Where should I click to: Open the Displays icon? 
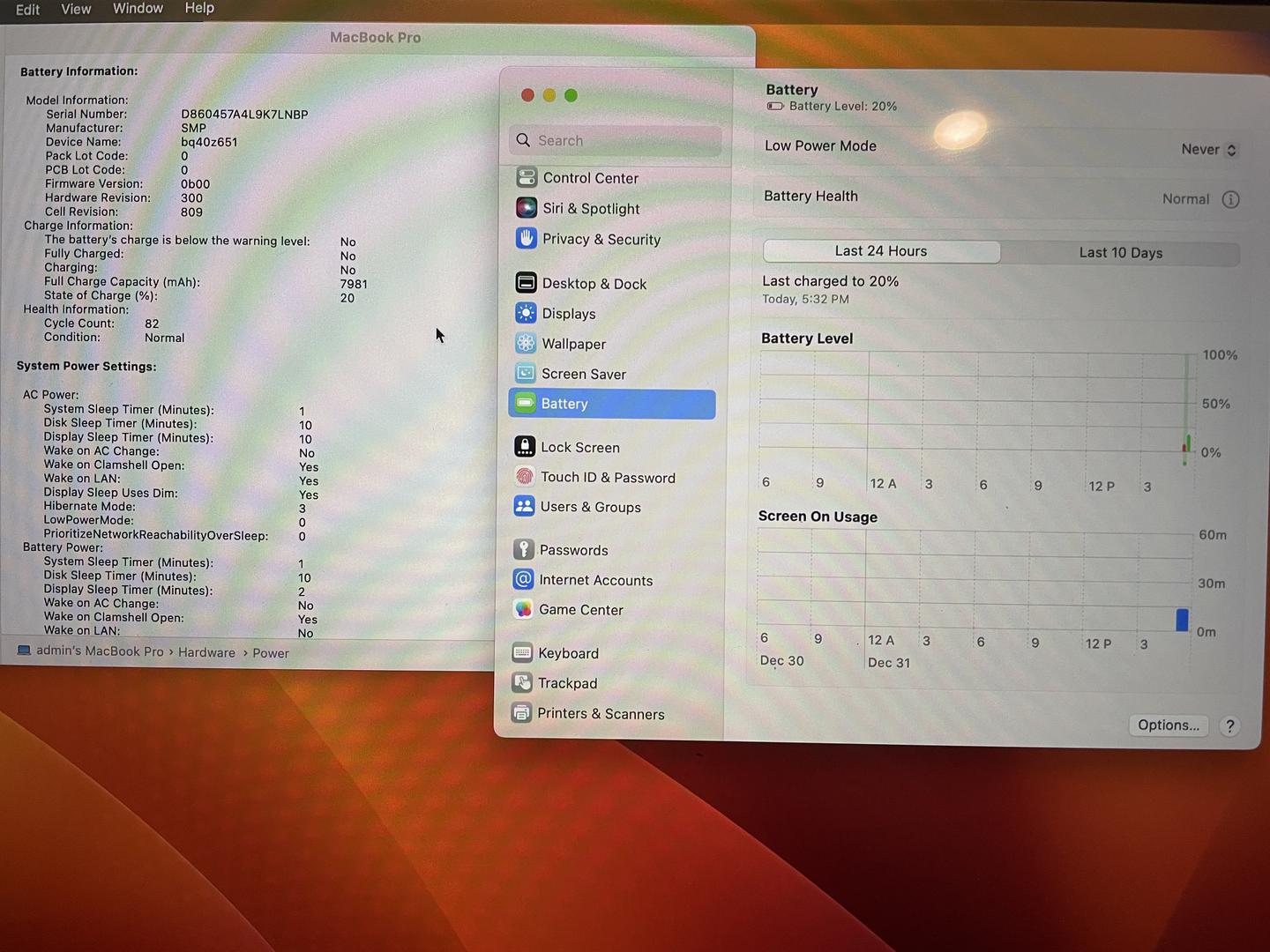tap(526, 313)
